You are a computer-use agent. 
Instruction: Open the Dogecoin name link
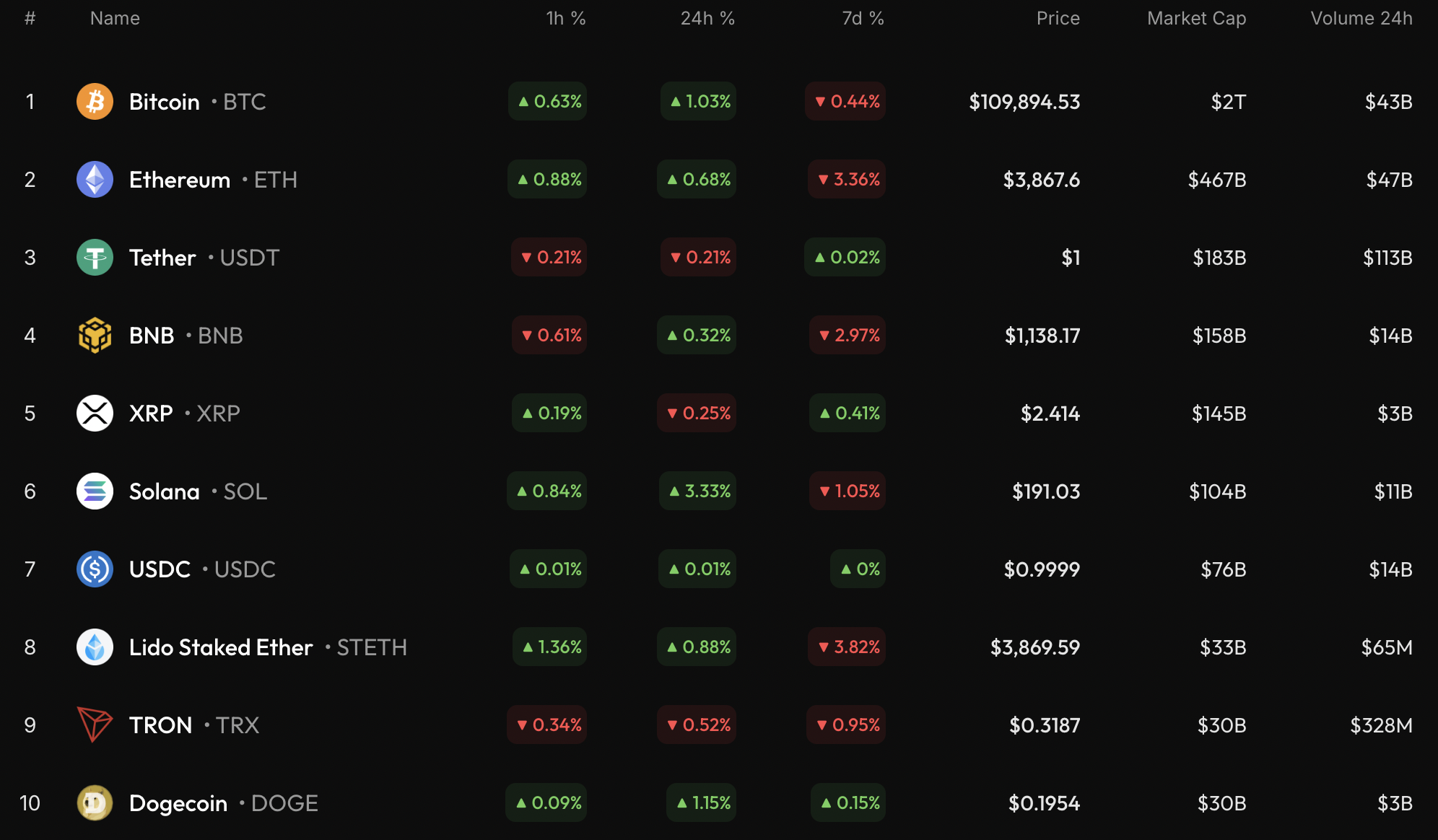click(178, 803)
